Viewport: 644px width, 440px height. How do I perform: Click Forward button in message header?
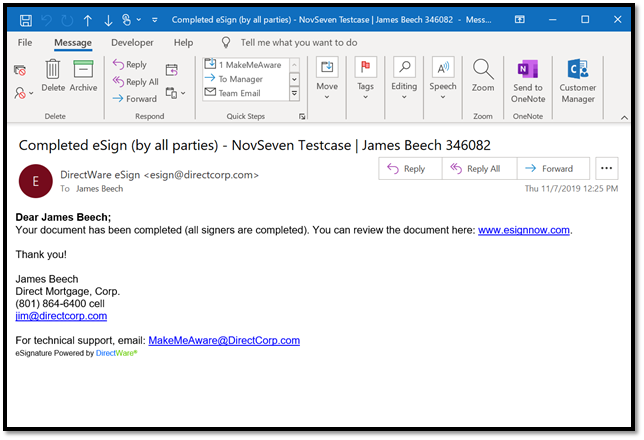pyautogui.click(x=553, y=168)
